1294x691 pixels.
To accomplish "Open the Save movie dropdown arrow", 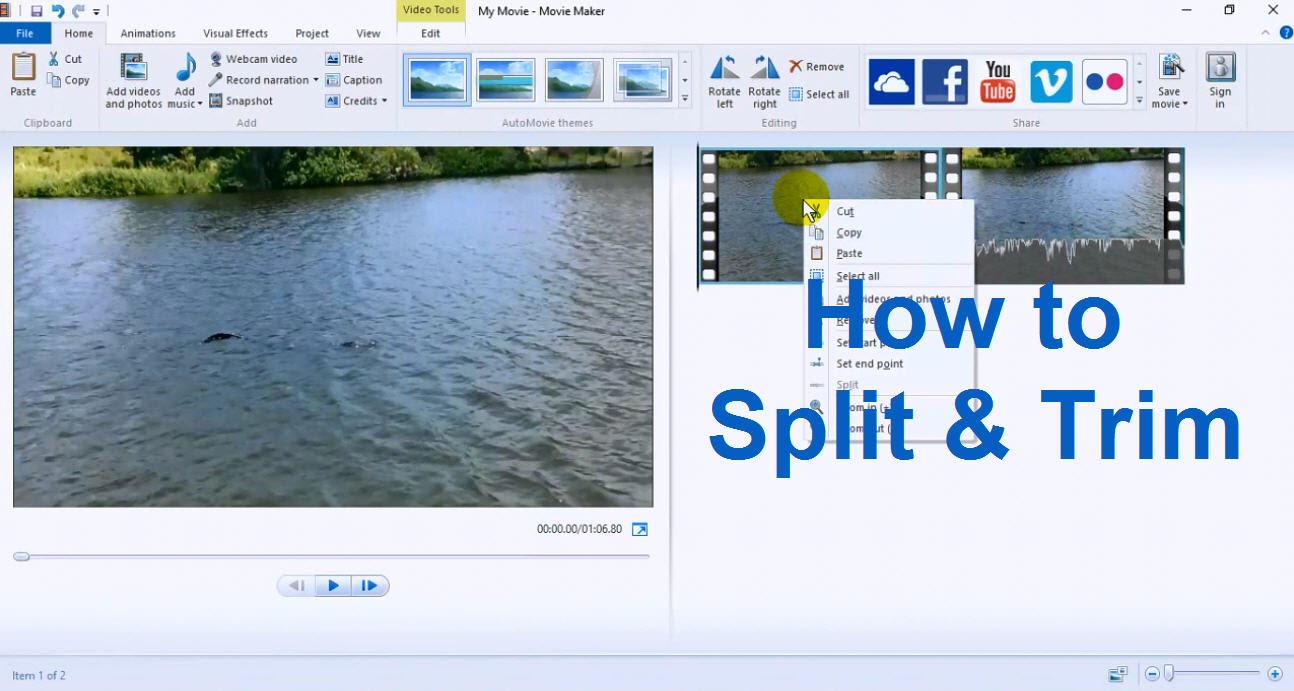I will click(1185, 104).
